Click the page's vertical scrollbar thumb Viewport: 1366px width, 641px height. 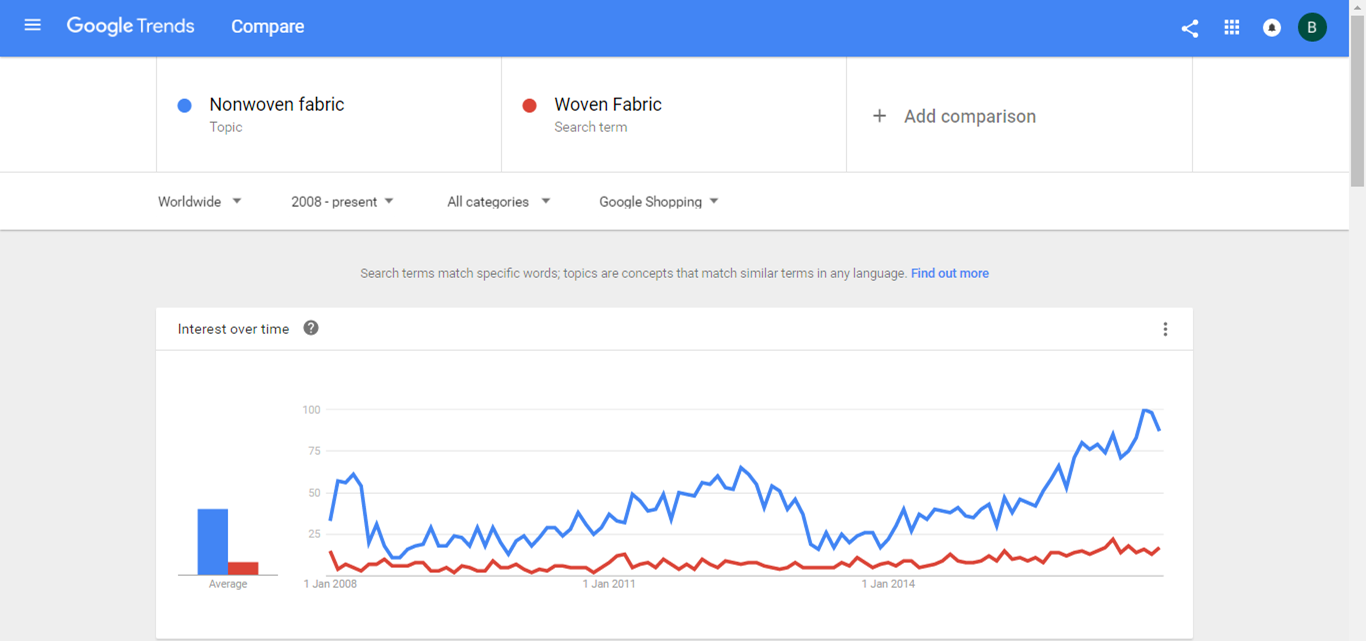click(1357, 95)
